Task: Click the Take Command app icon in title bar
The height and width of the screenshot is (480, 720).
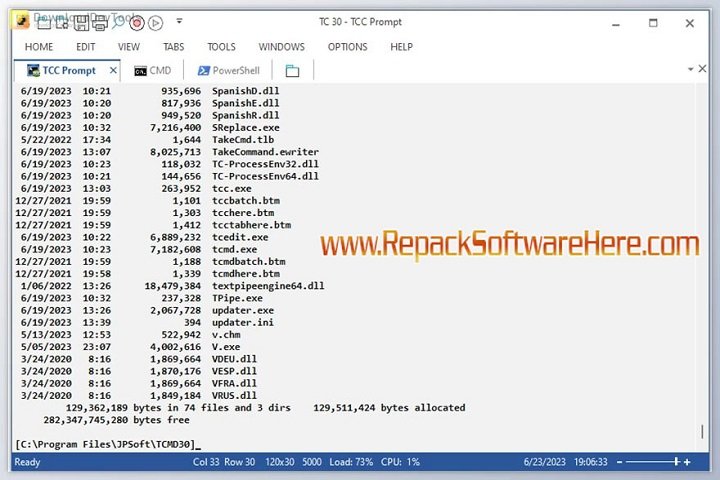Action: [22, 21]
